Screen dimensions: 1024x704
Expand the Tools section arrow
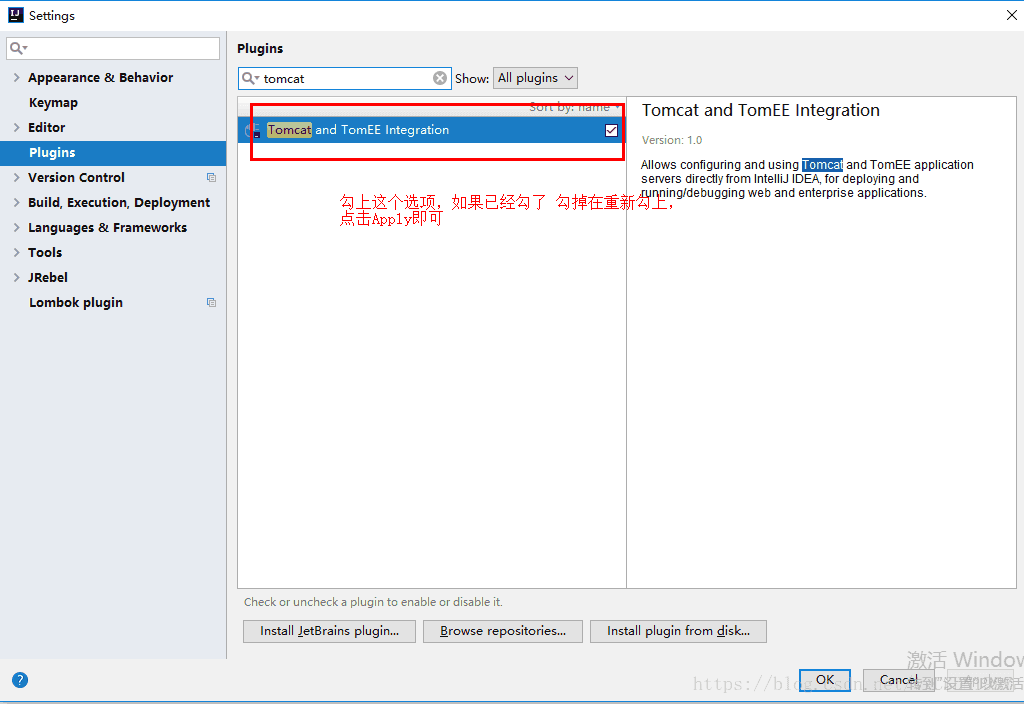17,252
